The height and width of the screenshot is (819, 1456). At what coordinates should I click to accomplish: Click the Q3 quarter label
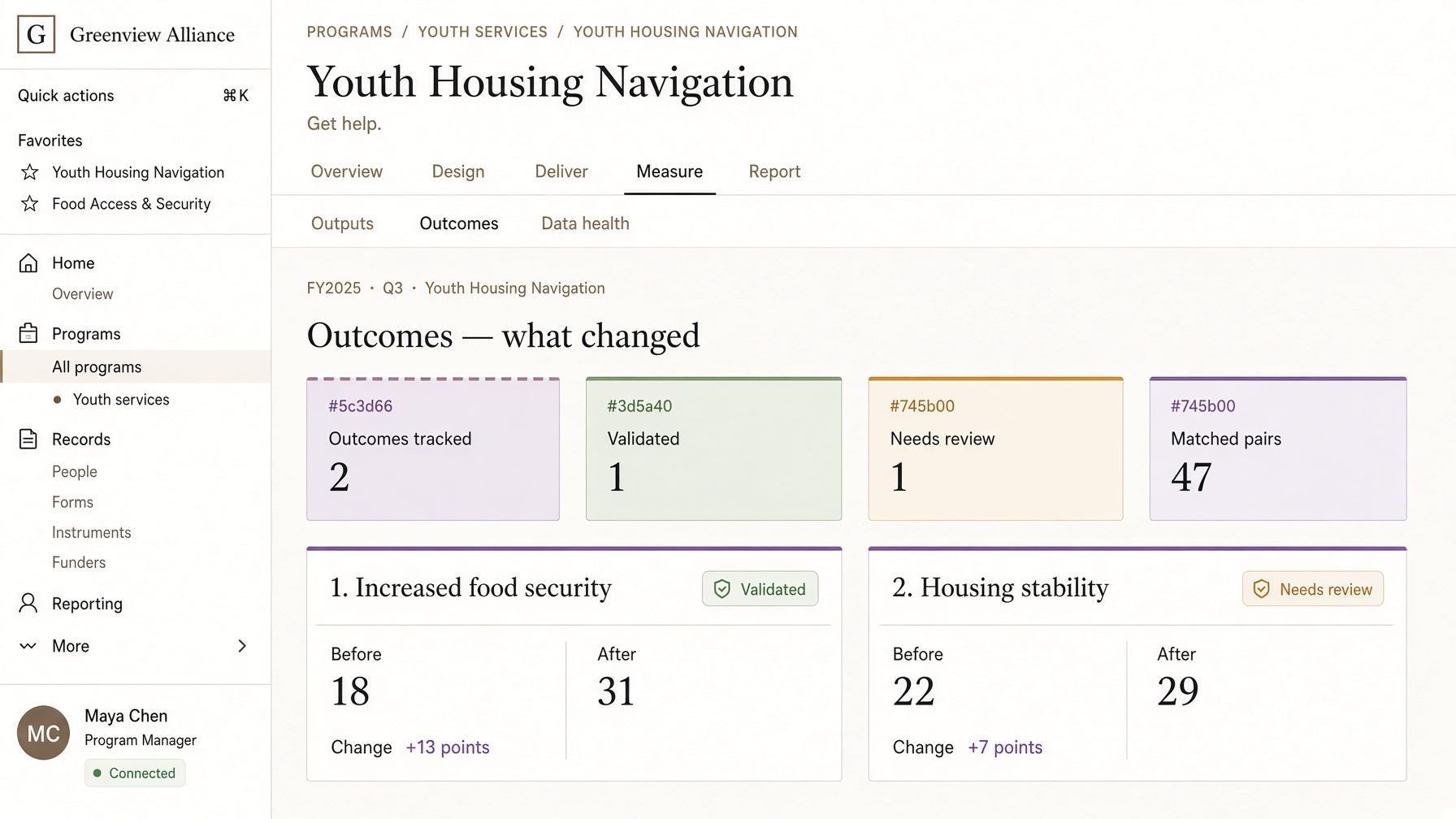pos(393,288)
